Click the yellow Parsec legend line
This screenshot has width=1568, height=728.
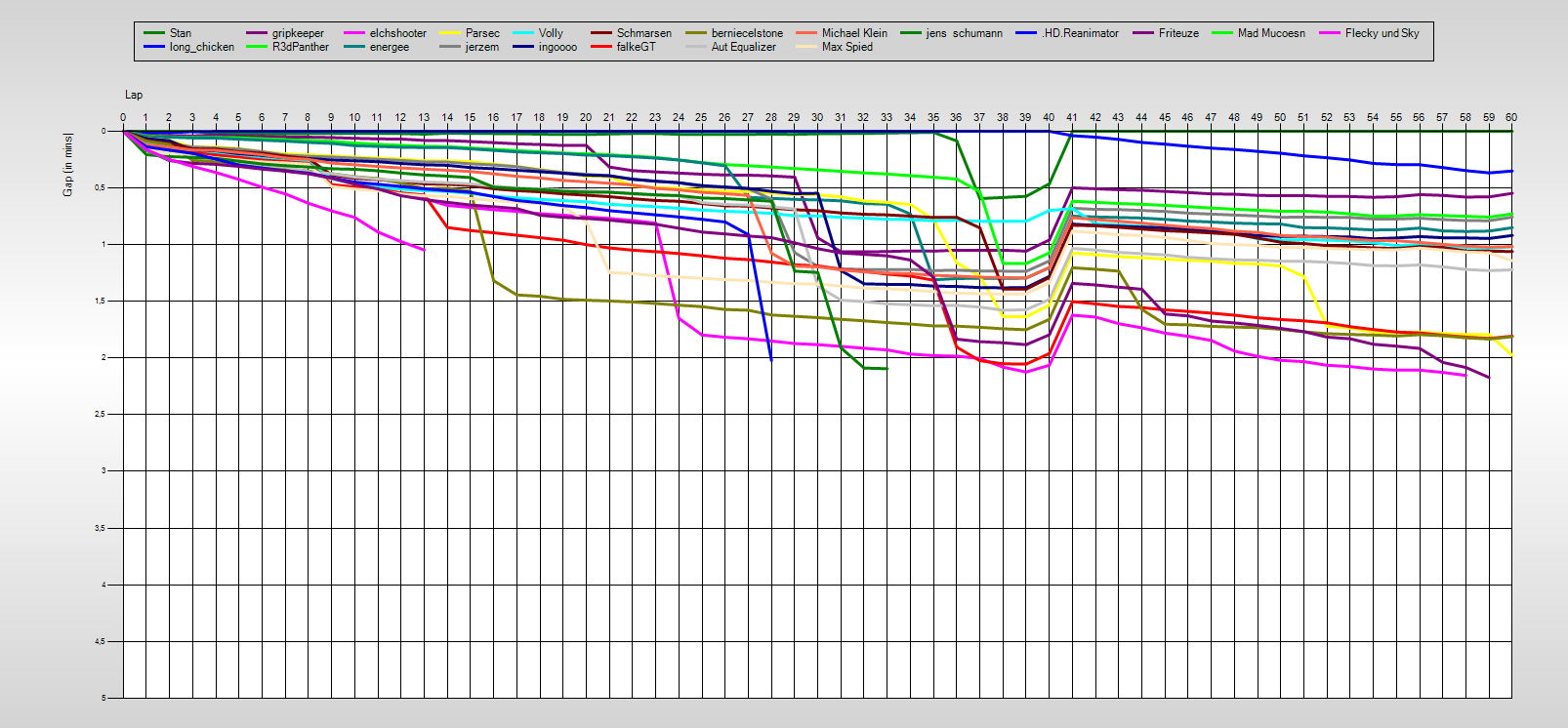pyautogui.click(x=450, y=33)
